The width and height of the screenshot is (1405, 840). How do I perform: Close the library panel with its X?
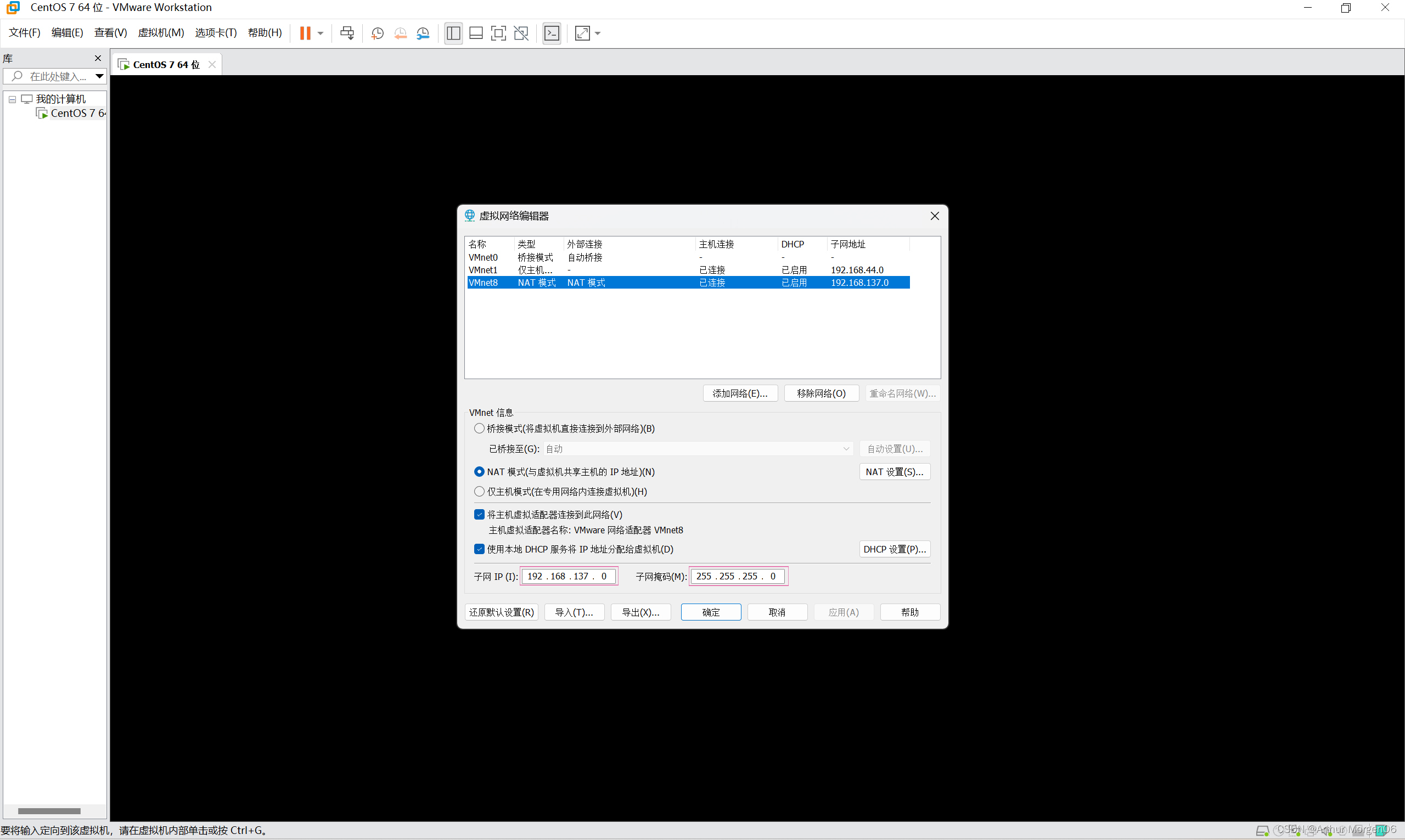coord(98,58)
